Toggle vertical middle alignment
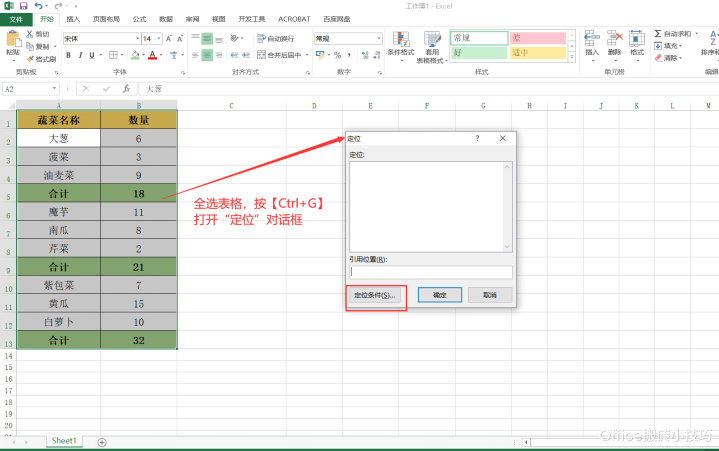719x451 pixels. coord(207,38)
